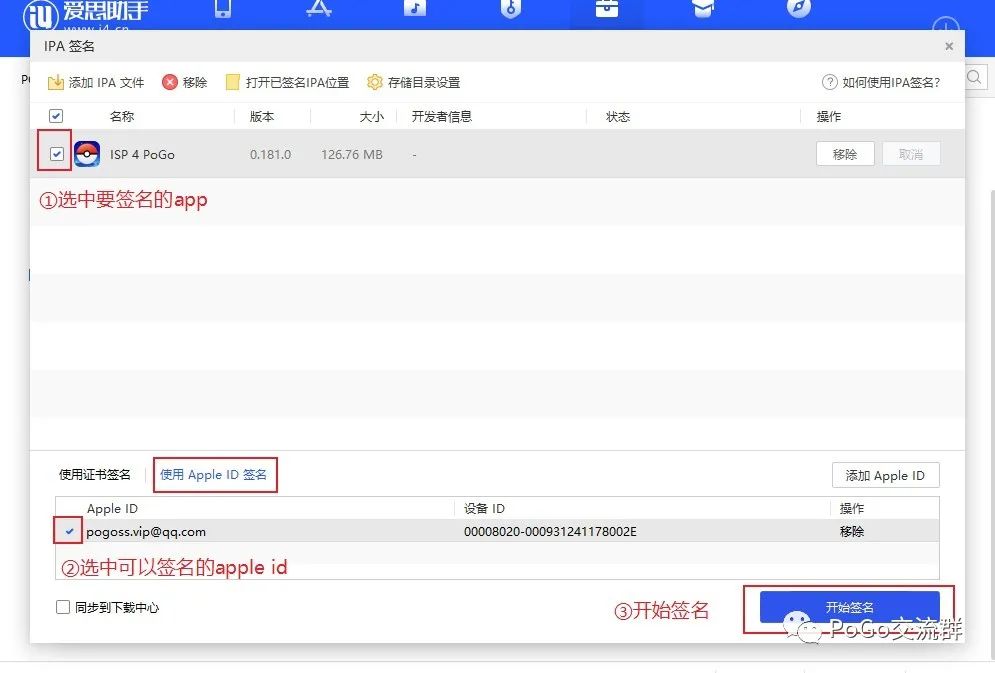Click the search magnifier behind dialog

pos(975,77)
